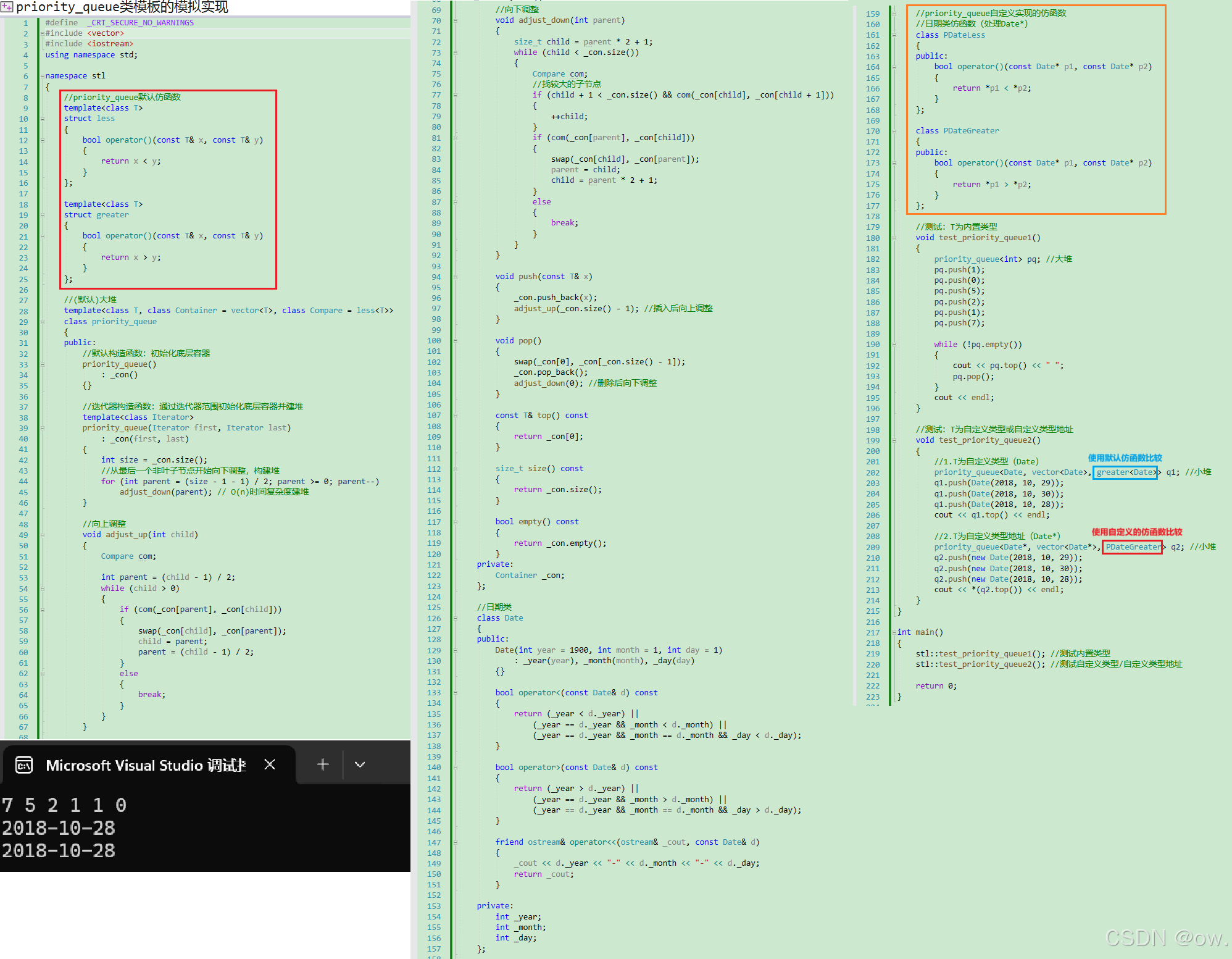Click the _CRT_SECURE_NO_WARNINGS macro on line 1
Screen dimensions: 1232x959
[141, 23]
